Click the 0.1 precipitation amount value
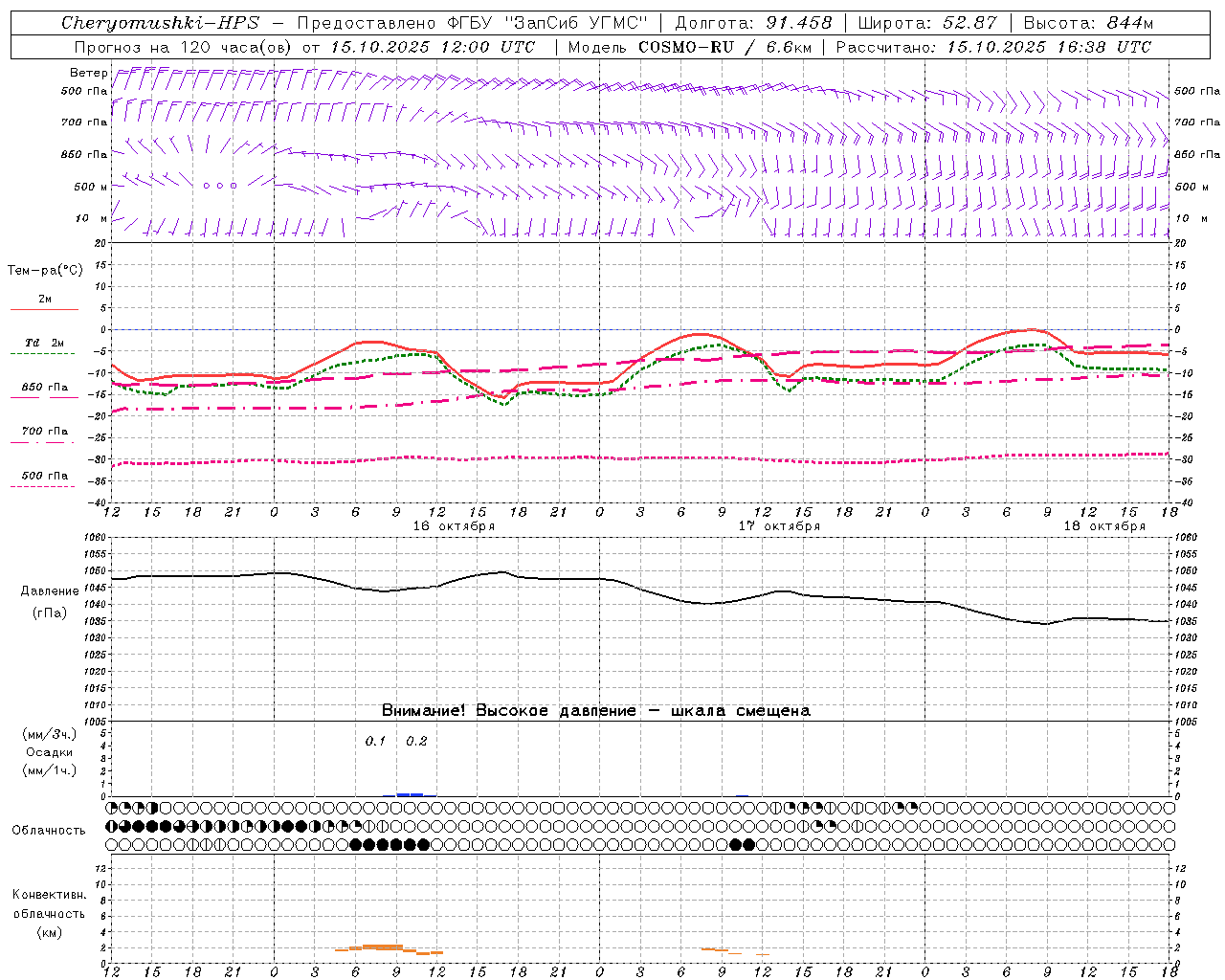The image size is (1225, 980). 375,741
